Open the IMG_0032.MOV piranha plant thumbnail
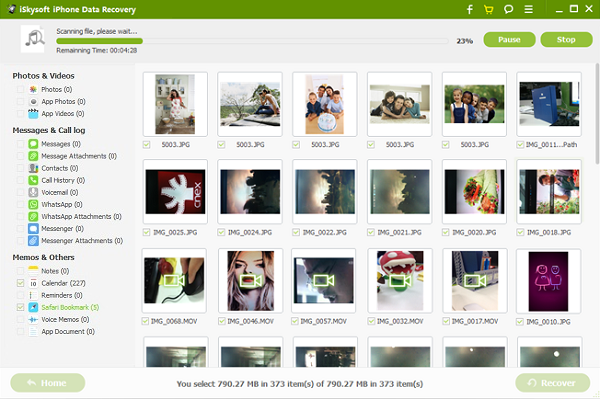This screenshot has height=399, width=600. [x=400, y=280]
